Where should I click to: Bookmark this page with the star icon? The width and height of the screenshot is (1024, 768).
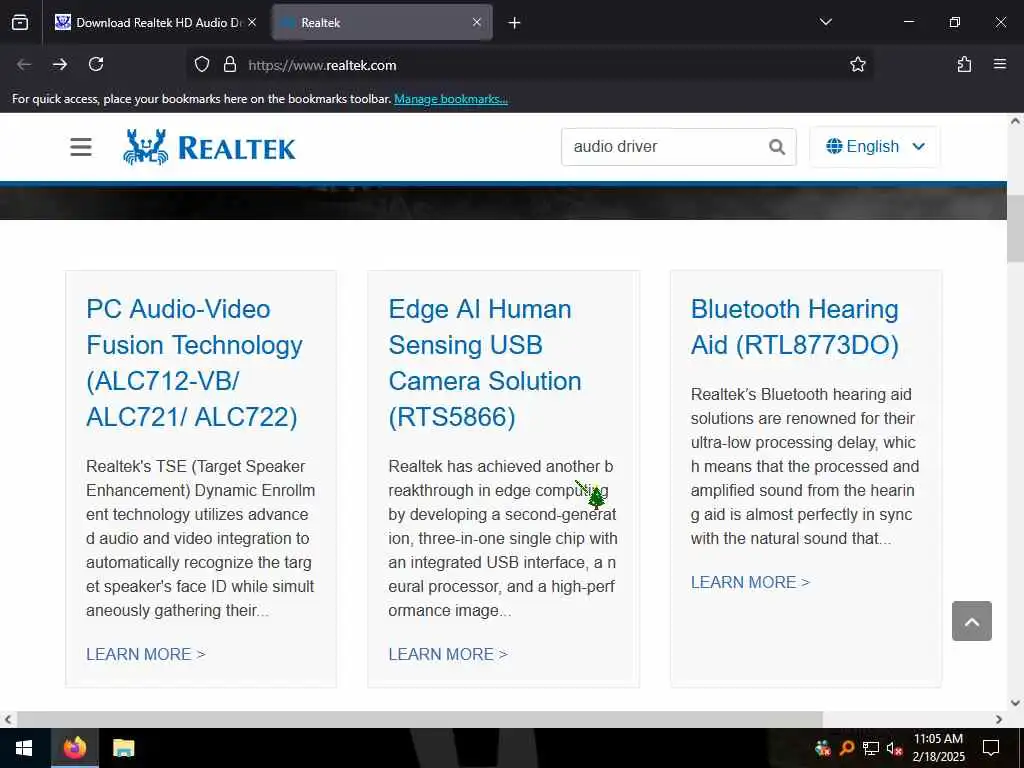857,65
